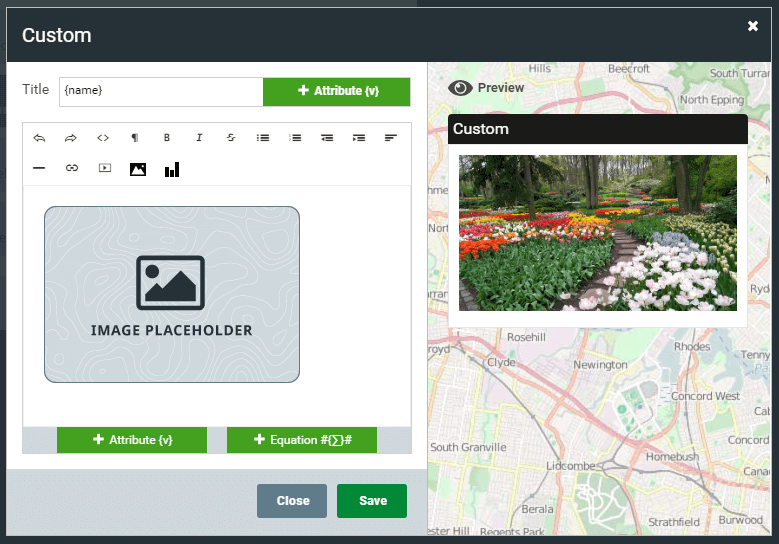Screen dimensions: 779x544
Task: Toggle italic formatting
Action: click(199, 138)
